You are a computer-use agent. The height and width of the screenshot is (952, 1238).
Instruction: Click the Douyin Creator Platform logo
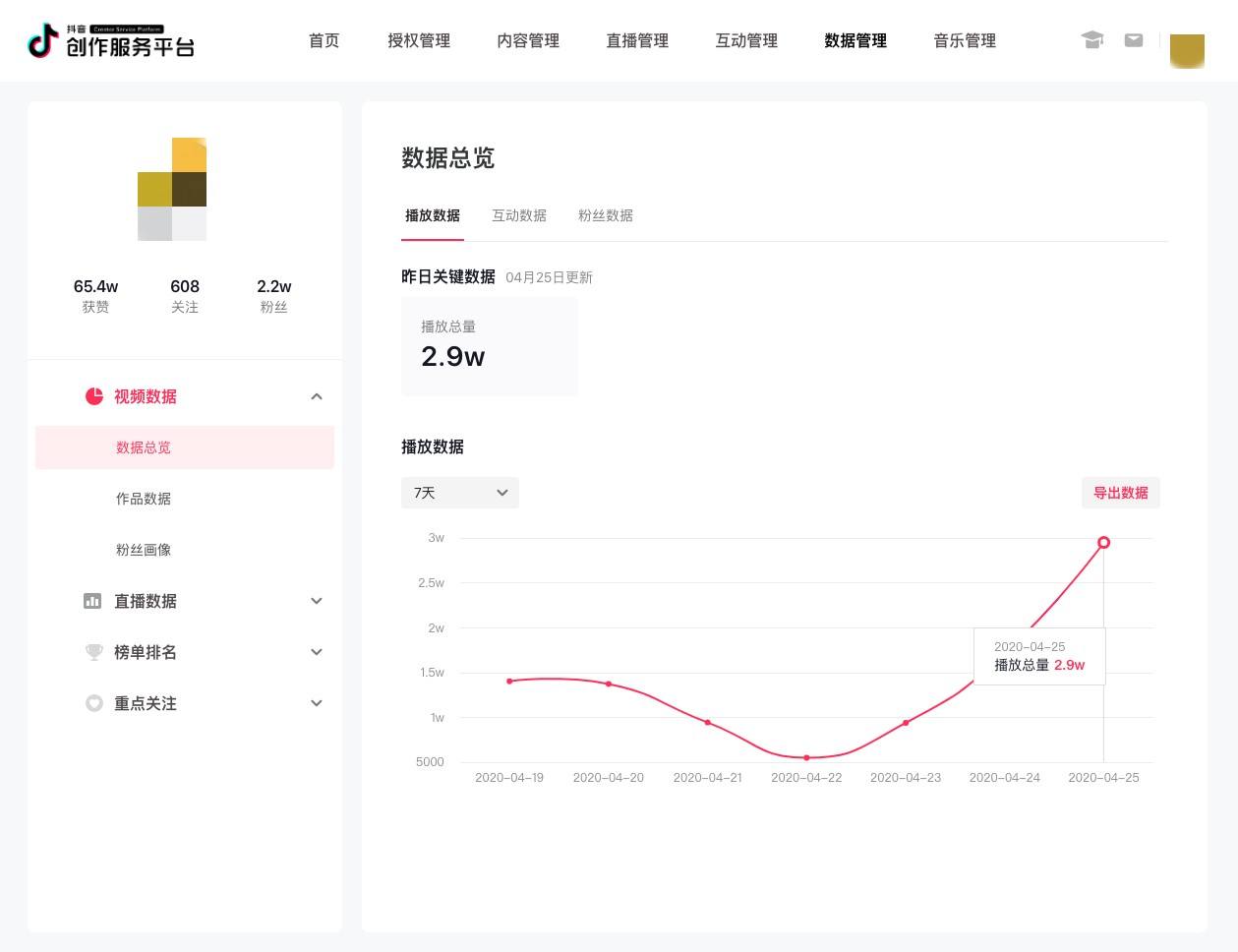point(110,40)
